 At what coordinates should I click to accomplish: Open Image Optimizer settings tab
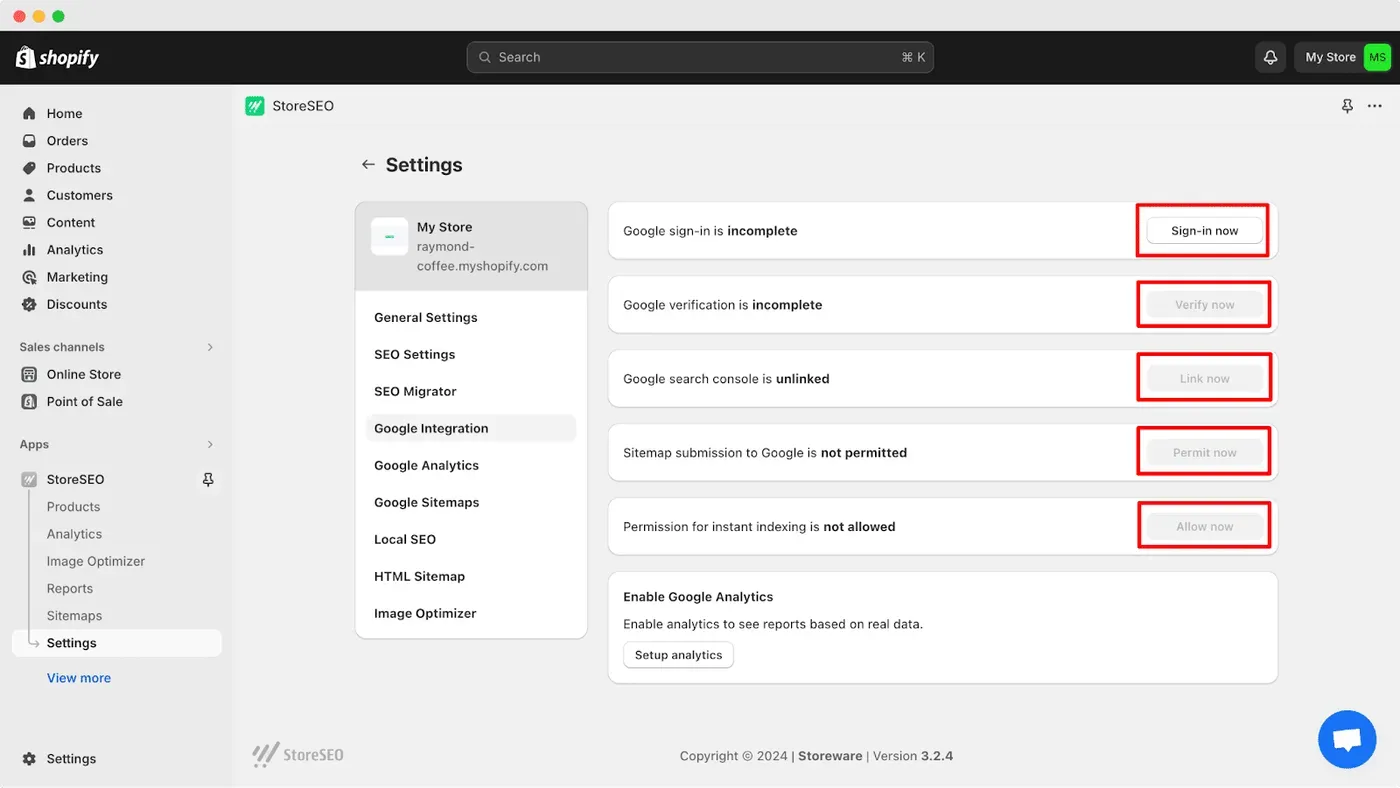(x=471, y=613)
